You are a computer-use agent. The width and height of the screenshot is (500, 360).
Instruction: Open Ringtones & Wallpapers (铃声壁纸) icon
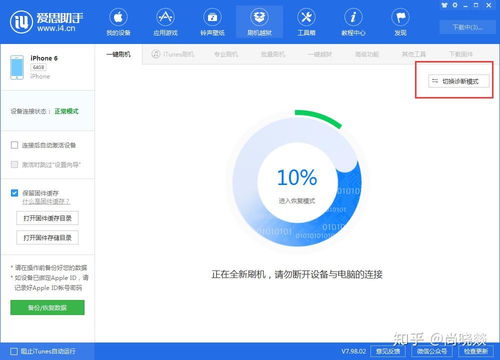click(x=212, y=18)
